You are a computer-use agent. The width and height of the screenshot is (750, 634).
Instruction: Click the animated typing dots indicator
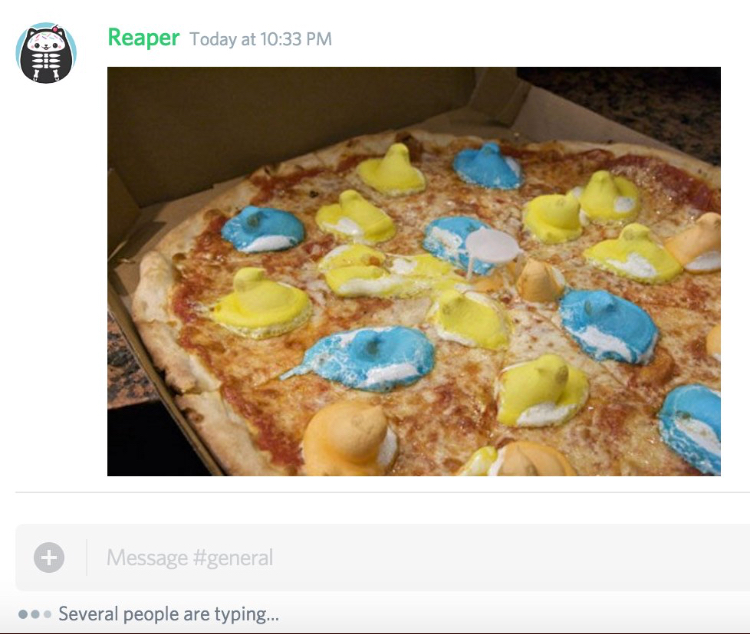click(34, 614)
